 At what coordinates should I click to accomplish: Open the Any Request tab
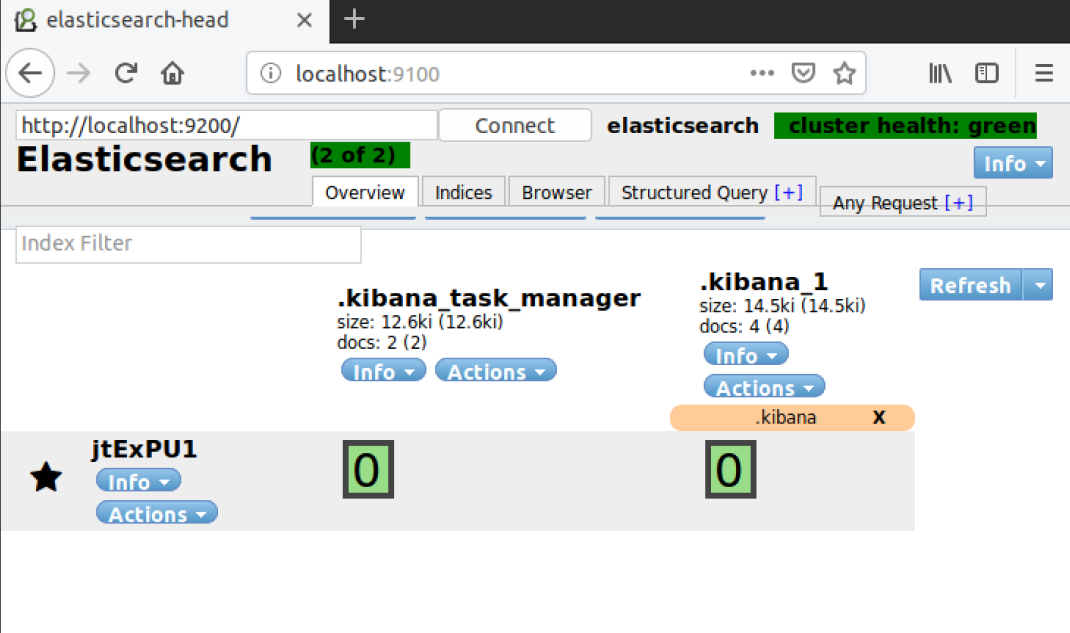[903, 203]
